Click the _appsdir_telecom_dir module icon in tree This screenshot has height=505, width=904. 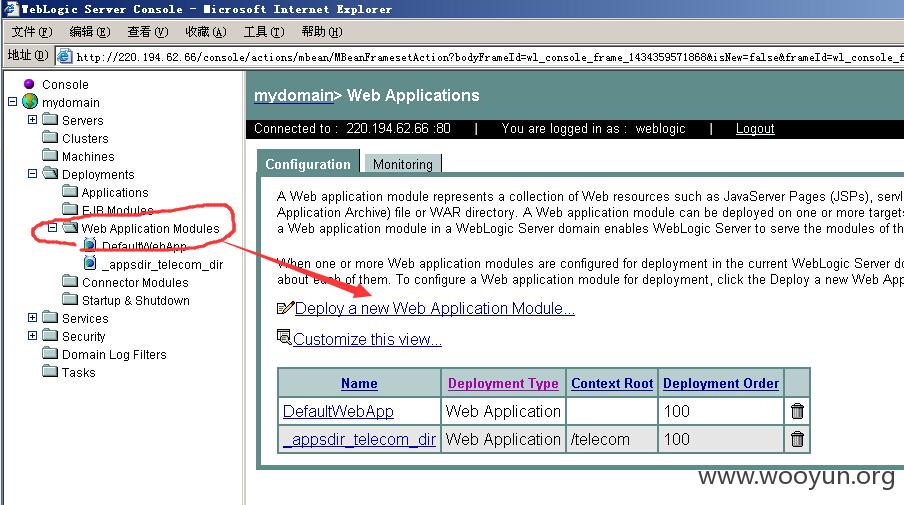[90, 263]
